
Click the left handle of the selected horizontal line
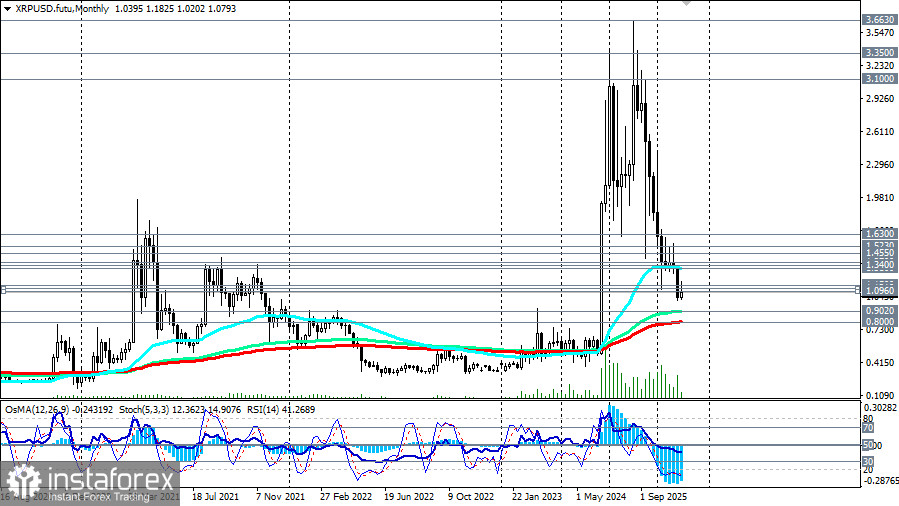tap(3, 290)
